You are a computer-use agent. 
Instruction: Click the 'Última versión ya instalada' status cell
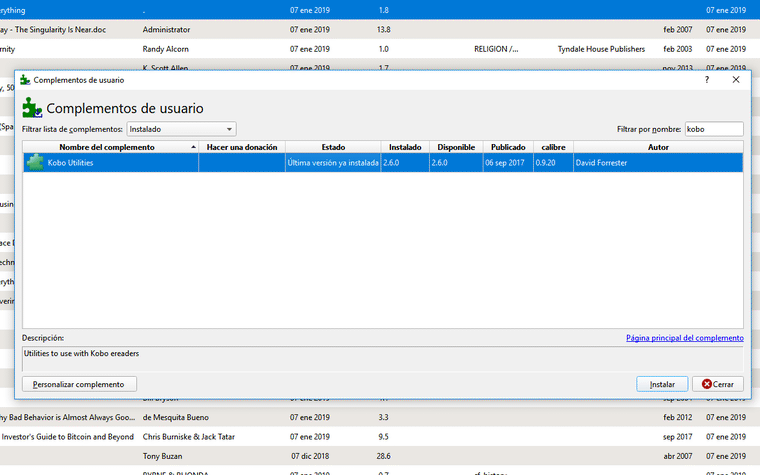pyautogui.click(x=333, y=163)
